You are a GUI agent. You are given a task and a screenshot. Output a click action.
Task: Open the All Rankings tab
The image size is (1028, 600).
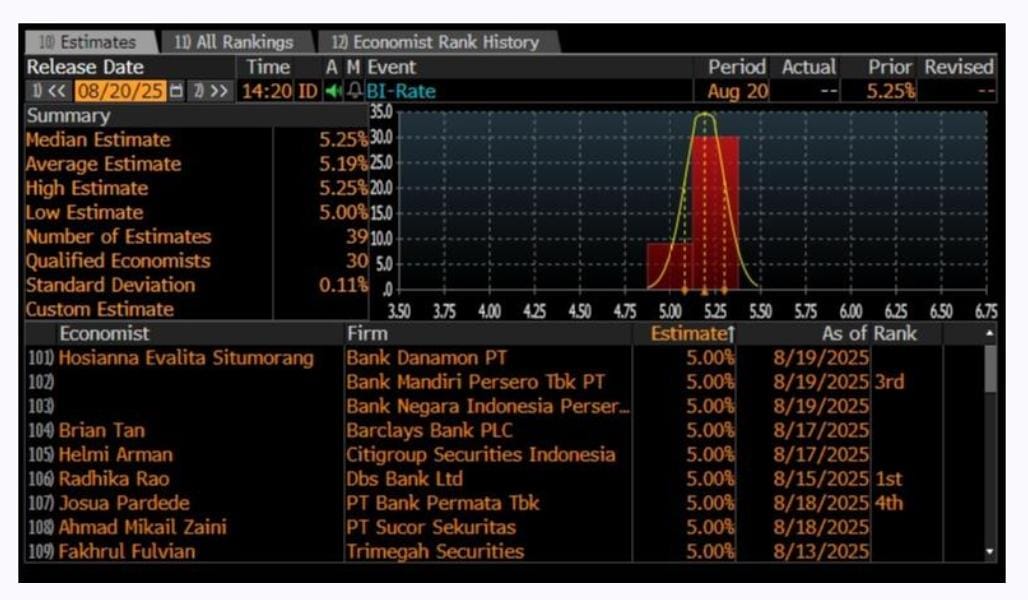(234, 42)
